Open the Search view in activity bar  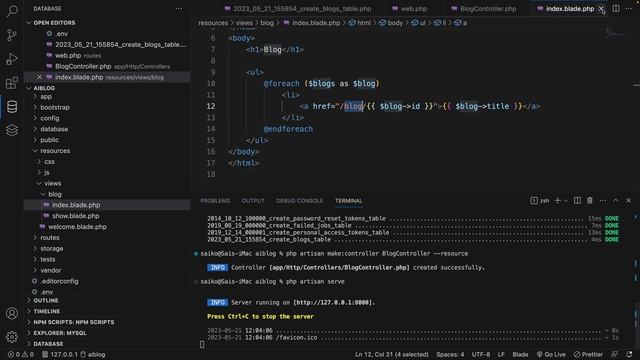12,11
